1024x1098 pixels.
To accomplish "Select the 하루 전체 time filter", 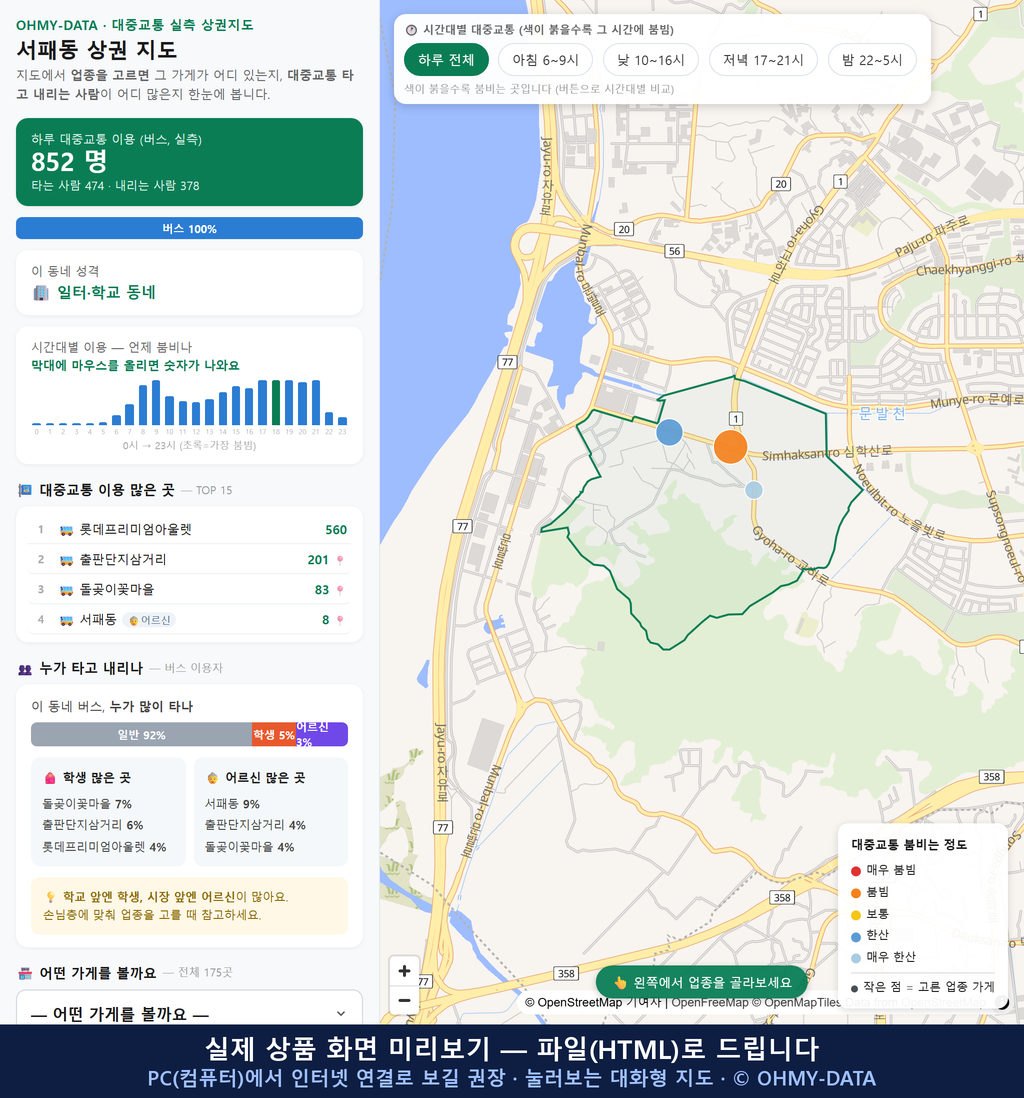I will 446,60.
